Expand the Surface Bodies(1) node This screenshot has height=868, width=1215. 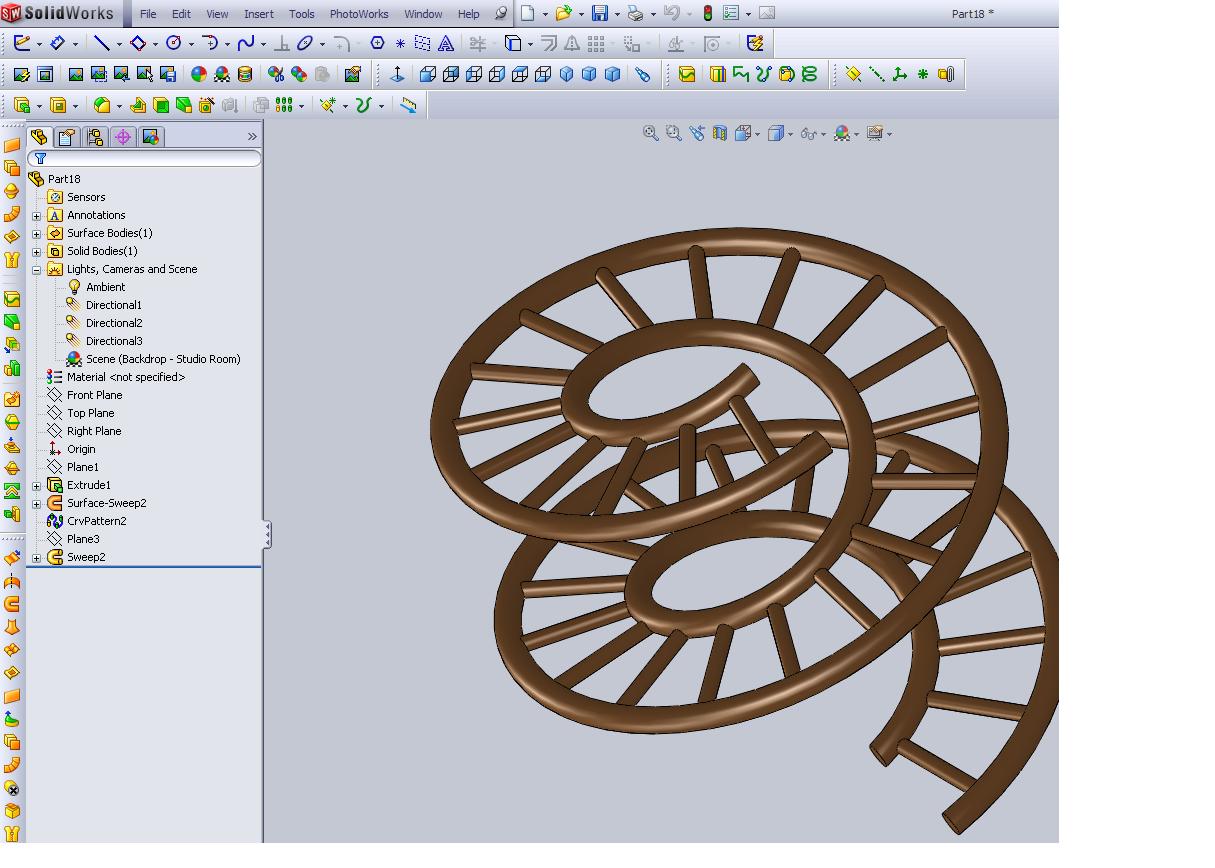[x=37, y=233]
